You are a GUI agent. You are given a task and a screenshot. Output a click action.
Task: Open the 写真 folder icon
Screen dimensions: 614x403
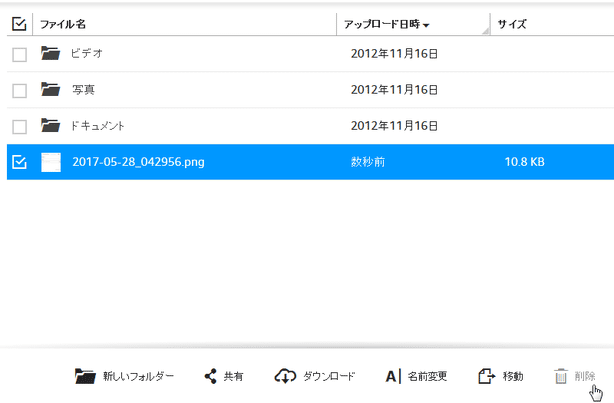pos(51,89)
